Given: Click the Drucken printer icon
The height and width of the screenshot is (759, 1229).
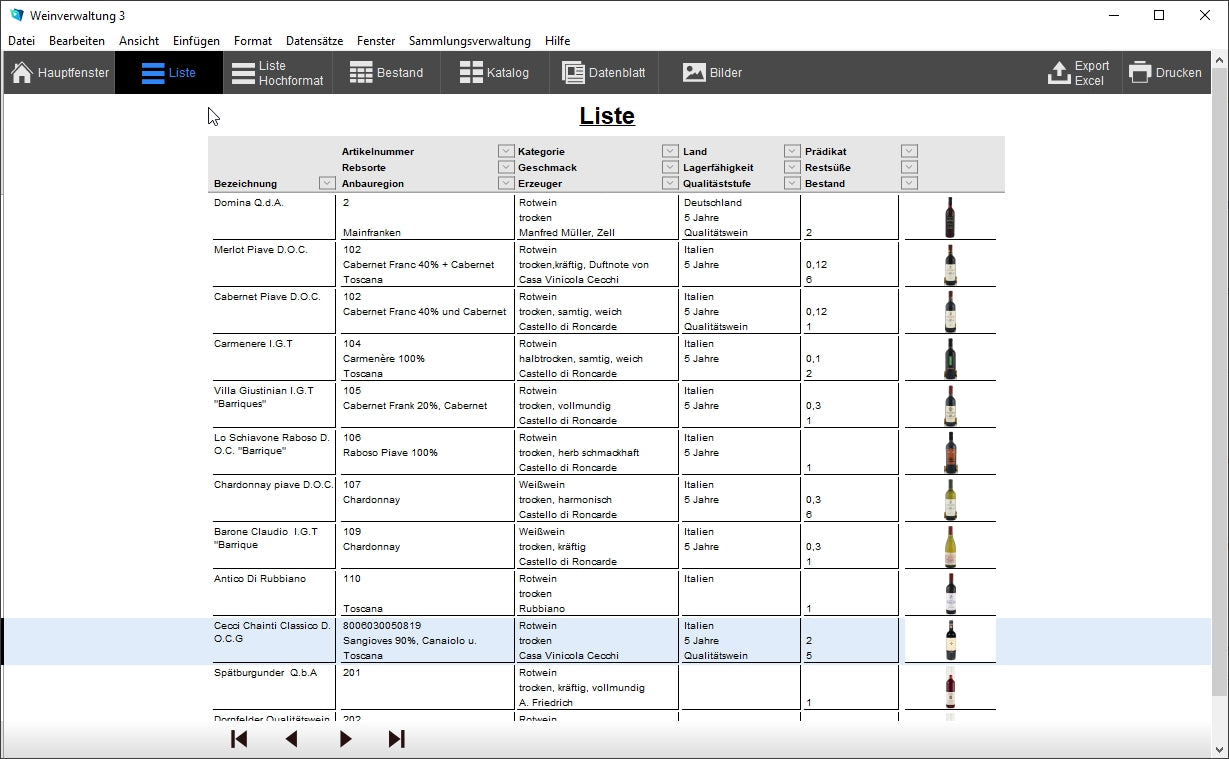Looking at the screenshot, I should 1140,73.
